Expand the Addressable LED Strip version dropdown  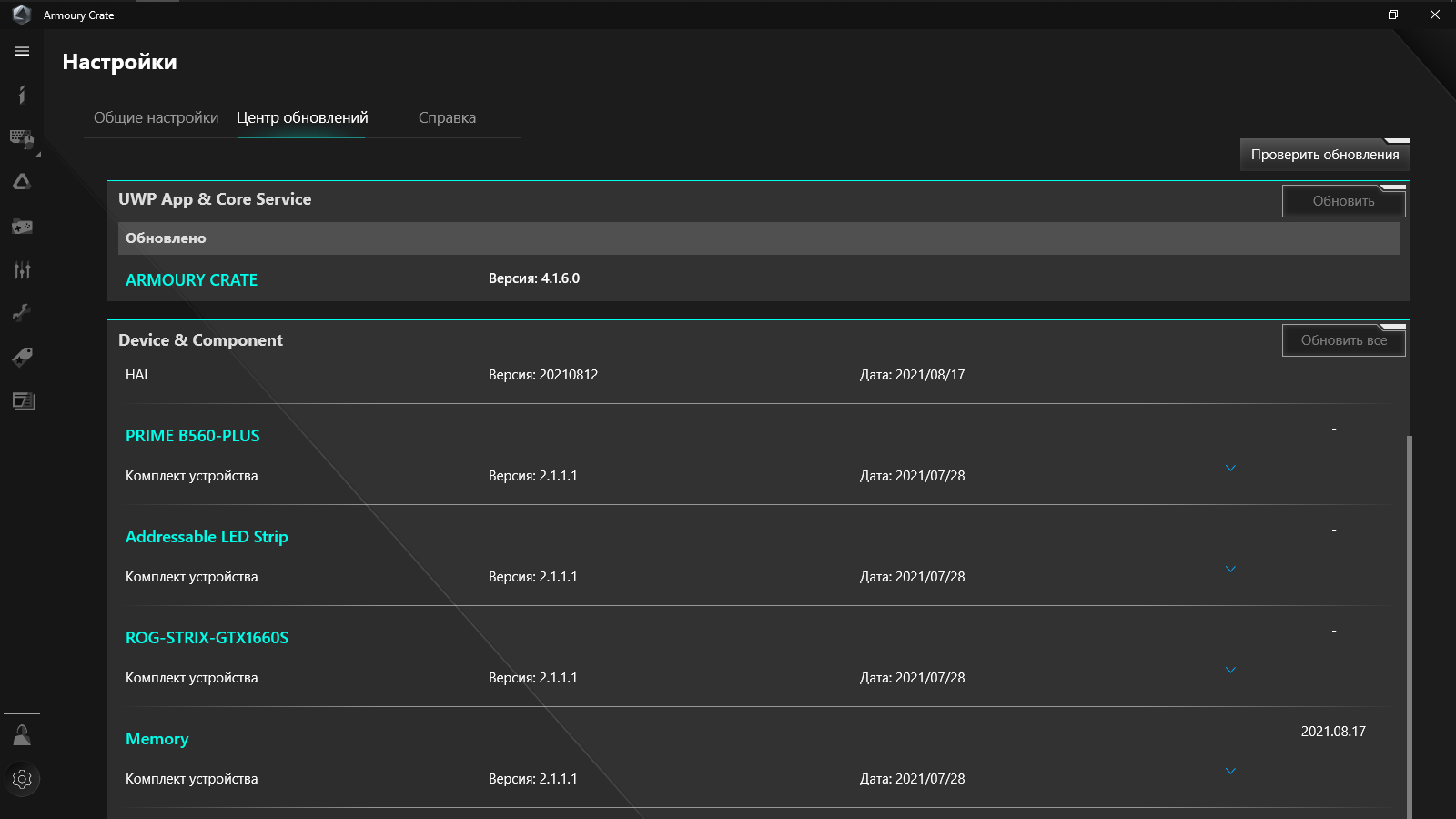[x=1230, y=570]
